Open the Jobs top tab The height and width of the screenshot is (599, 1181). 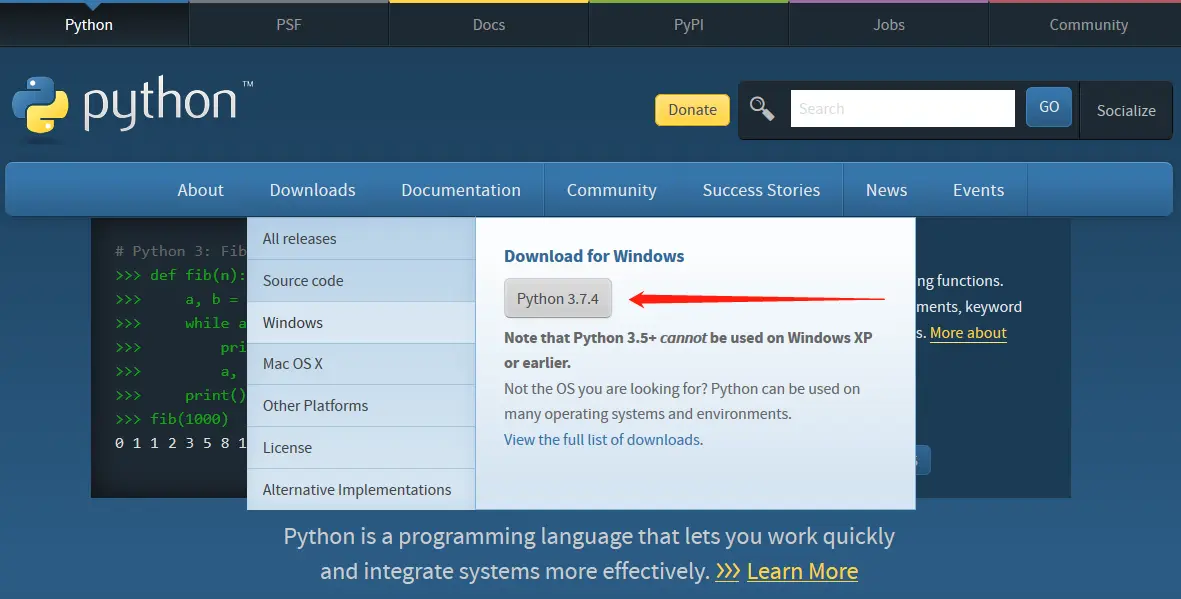point(889,25)
